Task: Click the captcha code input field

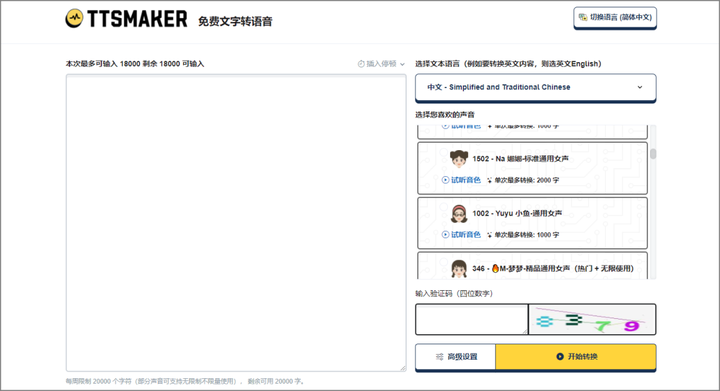Action: click(x=472, y=319)
